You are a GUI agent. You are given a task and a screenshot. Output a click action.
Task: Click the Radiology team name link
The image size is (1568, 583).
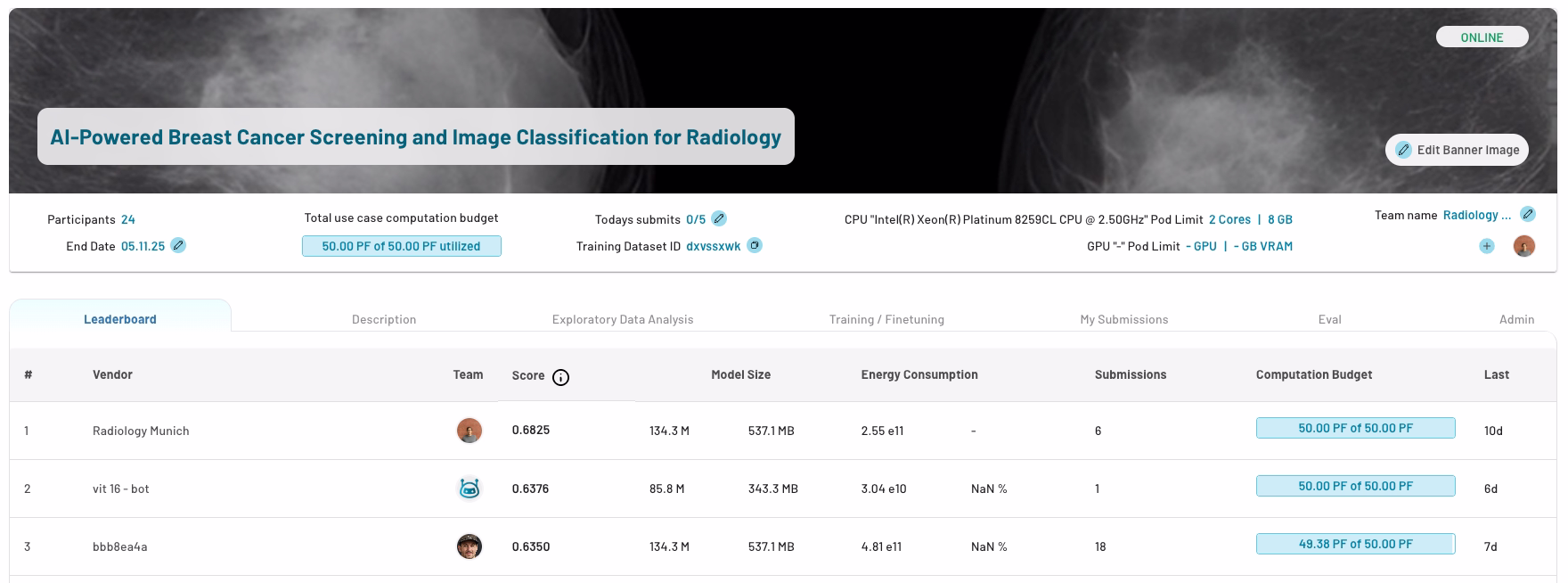coord(1476,215)
